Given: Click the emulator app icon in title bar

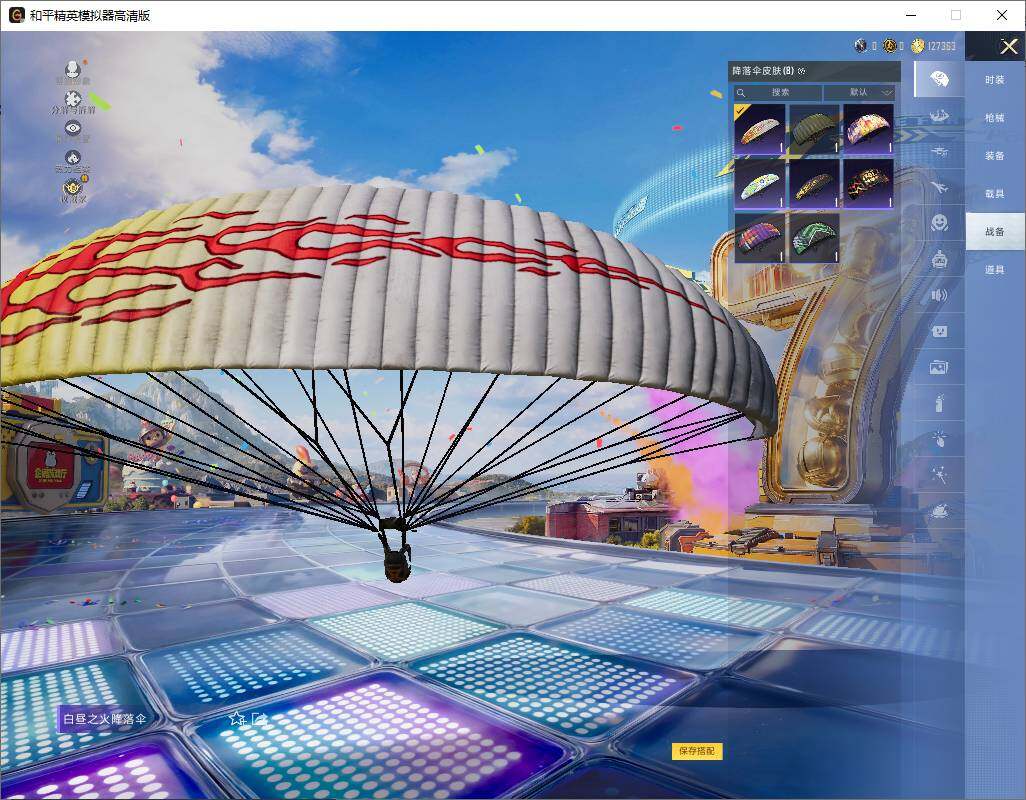Looking at the screenshot, I should click(x=16, y=15).
